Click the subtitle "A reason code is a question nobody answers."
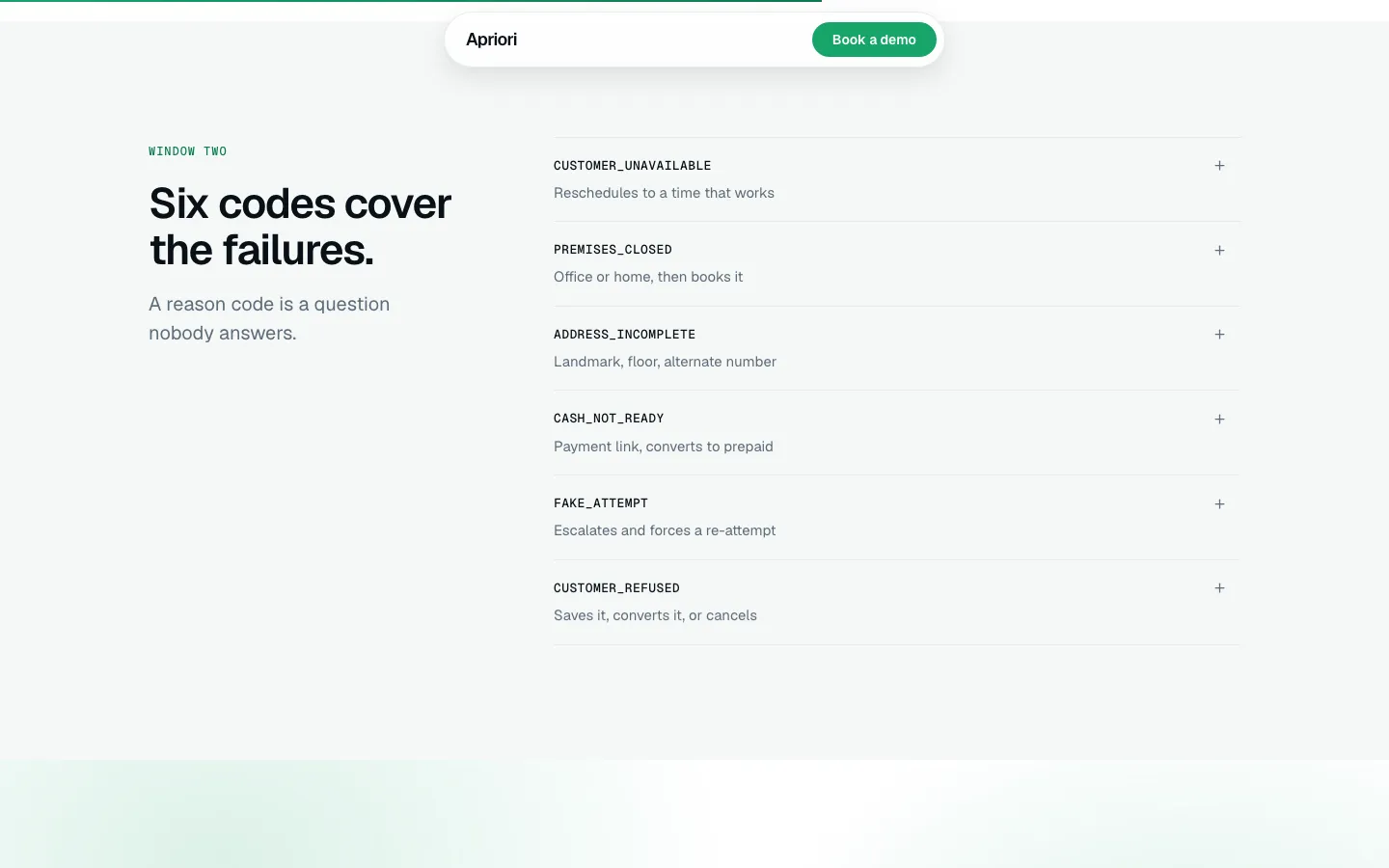 (x=269, y=318)
